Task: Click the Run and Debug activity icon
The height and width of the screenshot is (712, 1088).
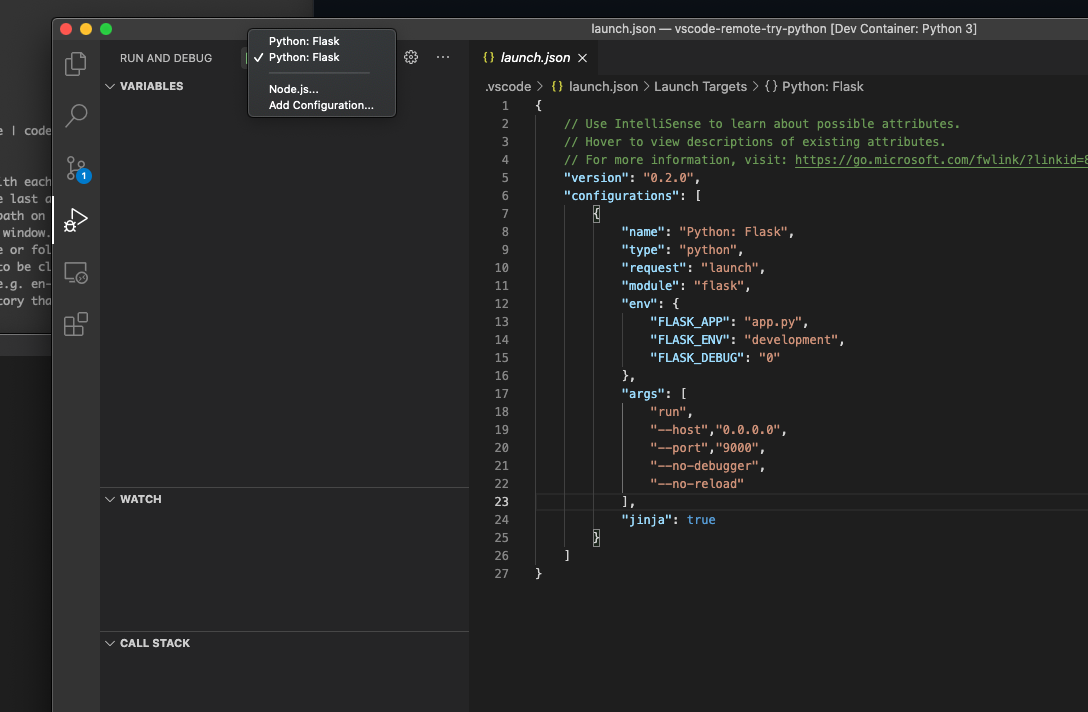Action: pos(76,220)
